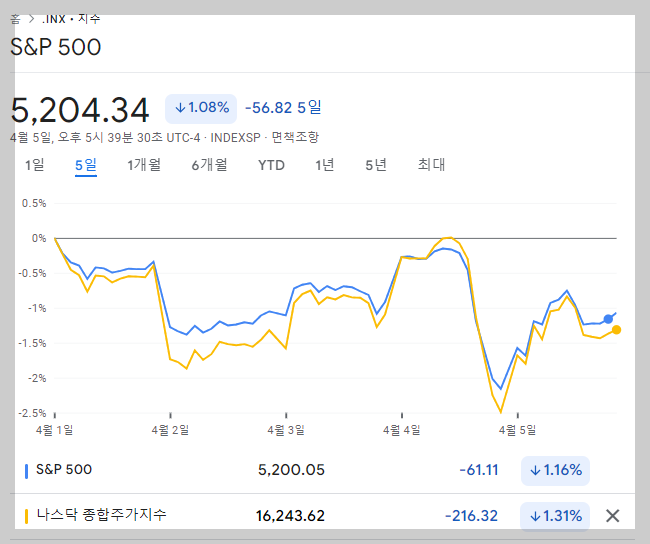Click the 4월 4일 axis date label
Viewport: 650px width, 544px height.
[401, 430]
